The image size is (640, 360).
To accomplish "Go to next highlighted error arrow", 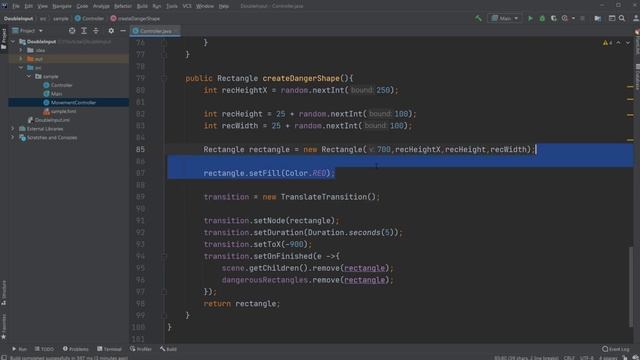I will 628,42.
